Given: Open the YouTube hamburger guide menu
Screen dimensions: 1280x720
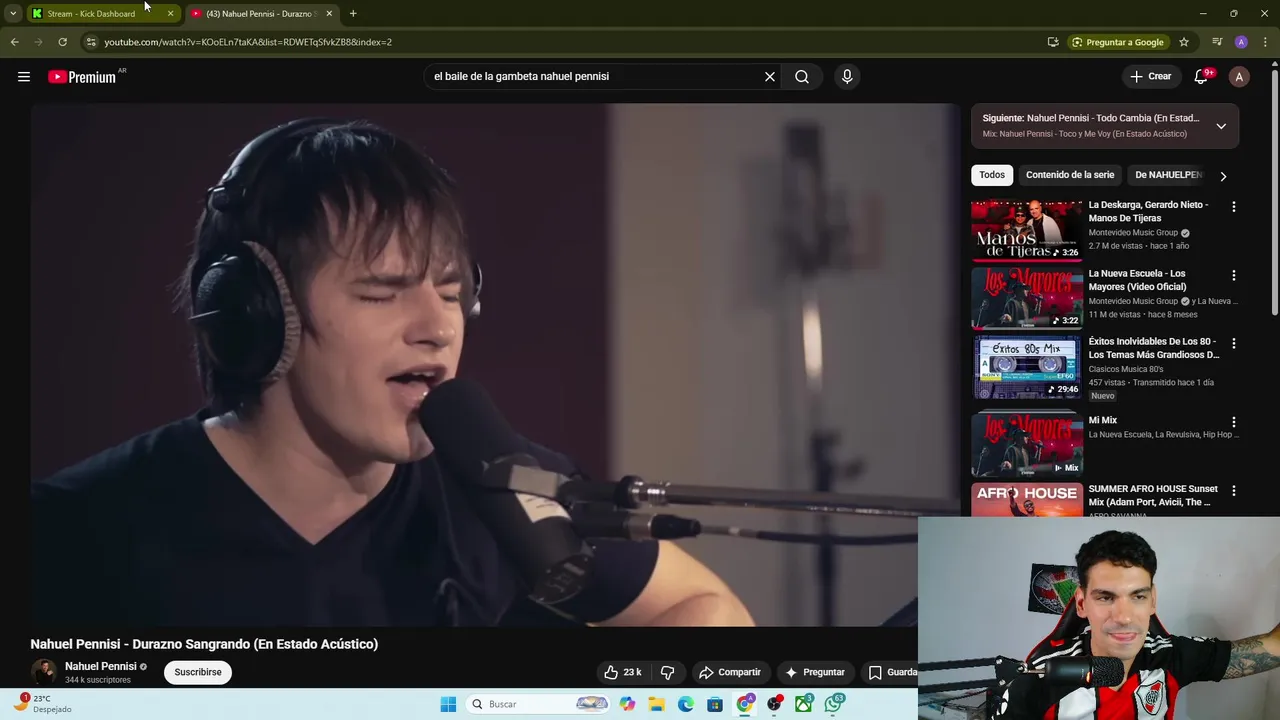Looking at the screenshot, I should [x=24, y=77].
